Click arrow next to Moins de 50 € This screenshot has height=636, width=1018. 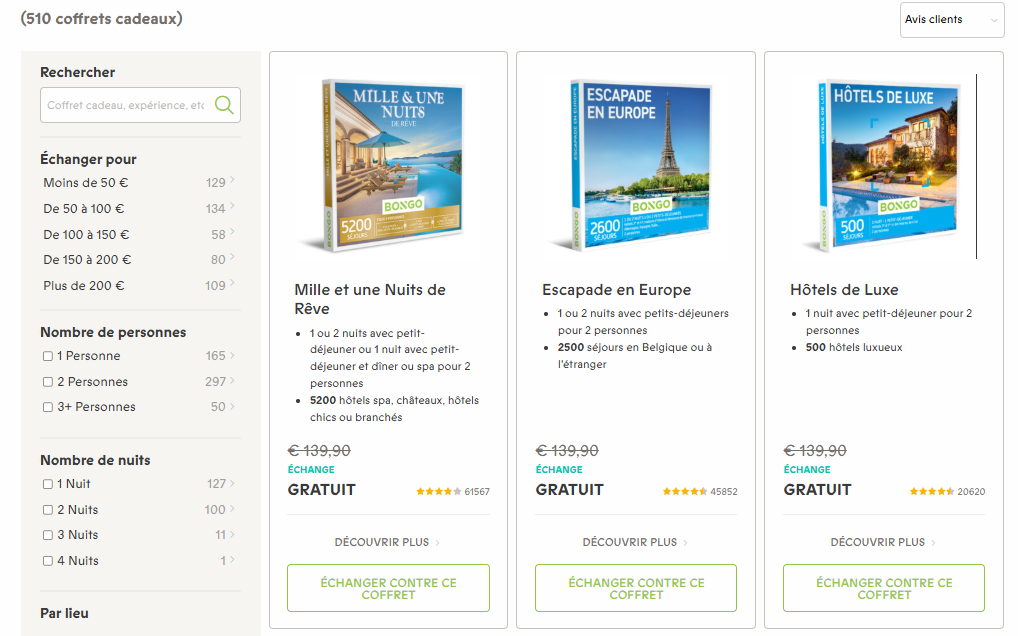click(x=232, y=182)
